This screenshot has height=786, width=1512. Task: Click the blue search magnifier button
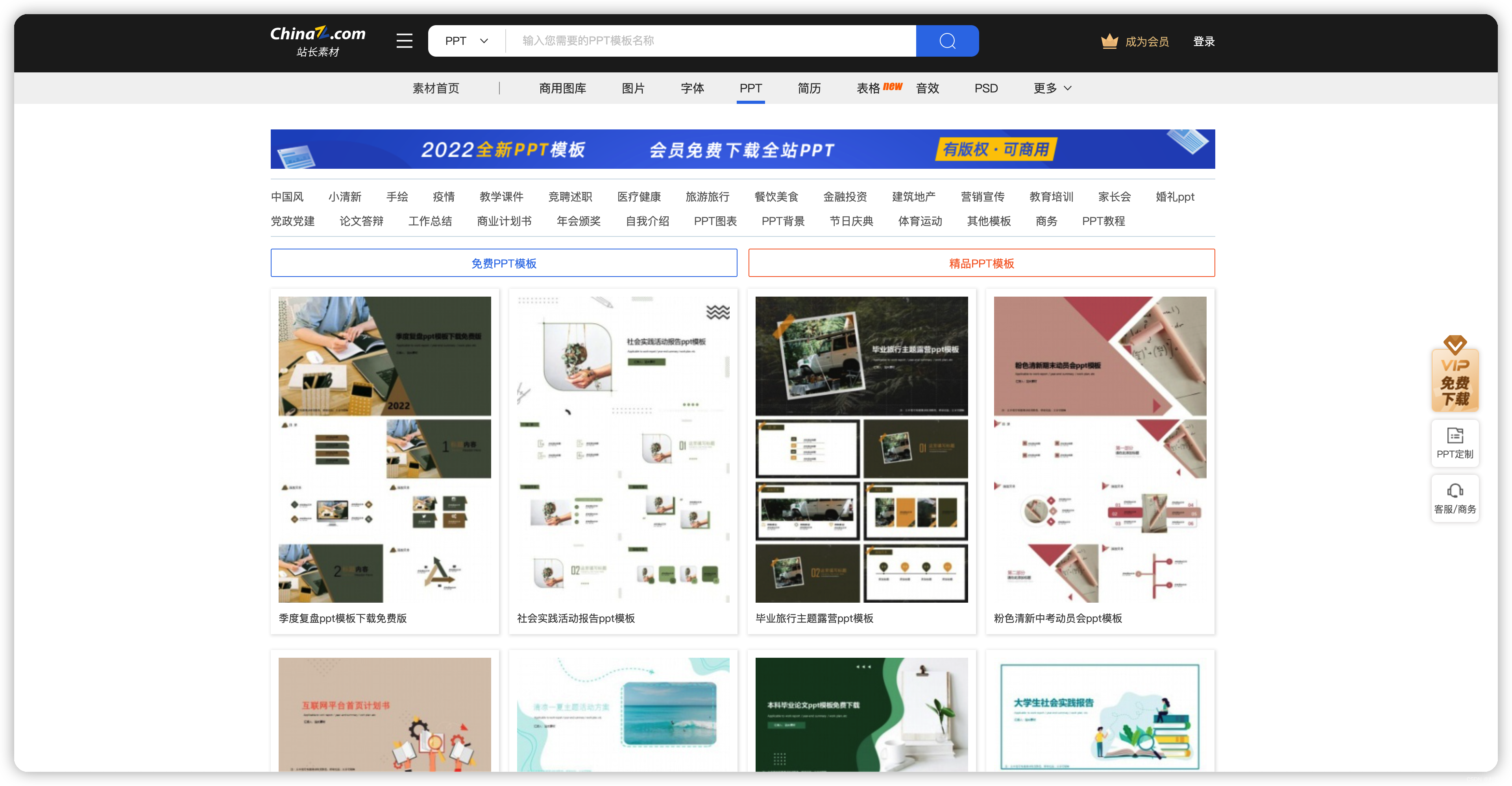947,41
